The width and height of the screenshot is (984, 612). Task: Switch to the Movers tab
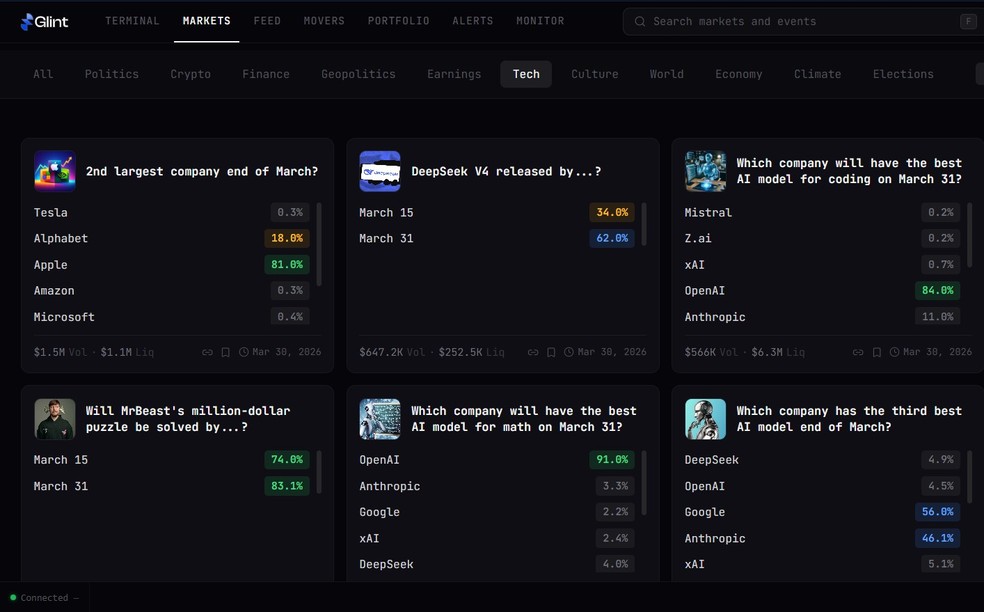click(x=324, y=21)
